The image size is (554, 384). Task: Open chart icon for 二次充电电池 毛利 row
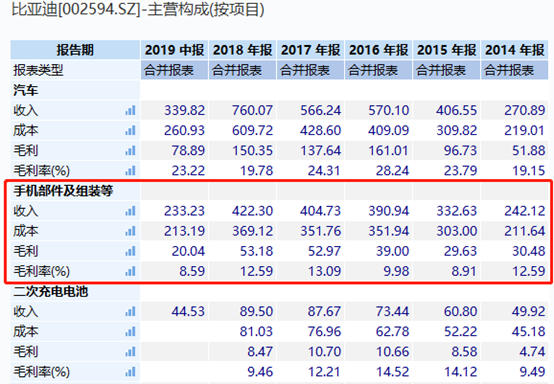(130, 352)
